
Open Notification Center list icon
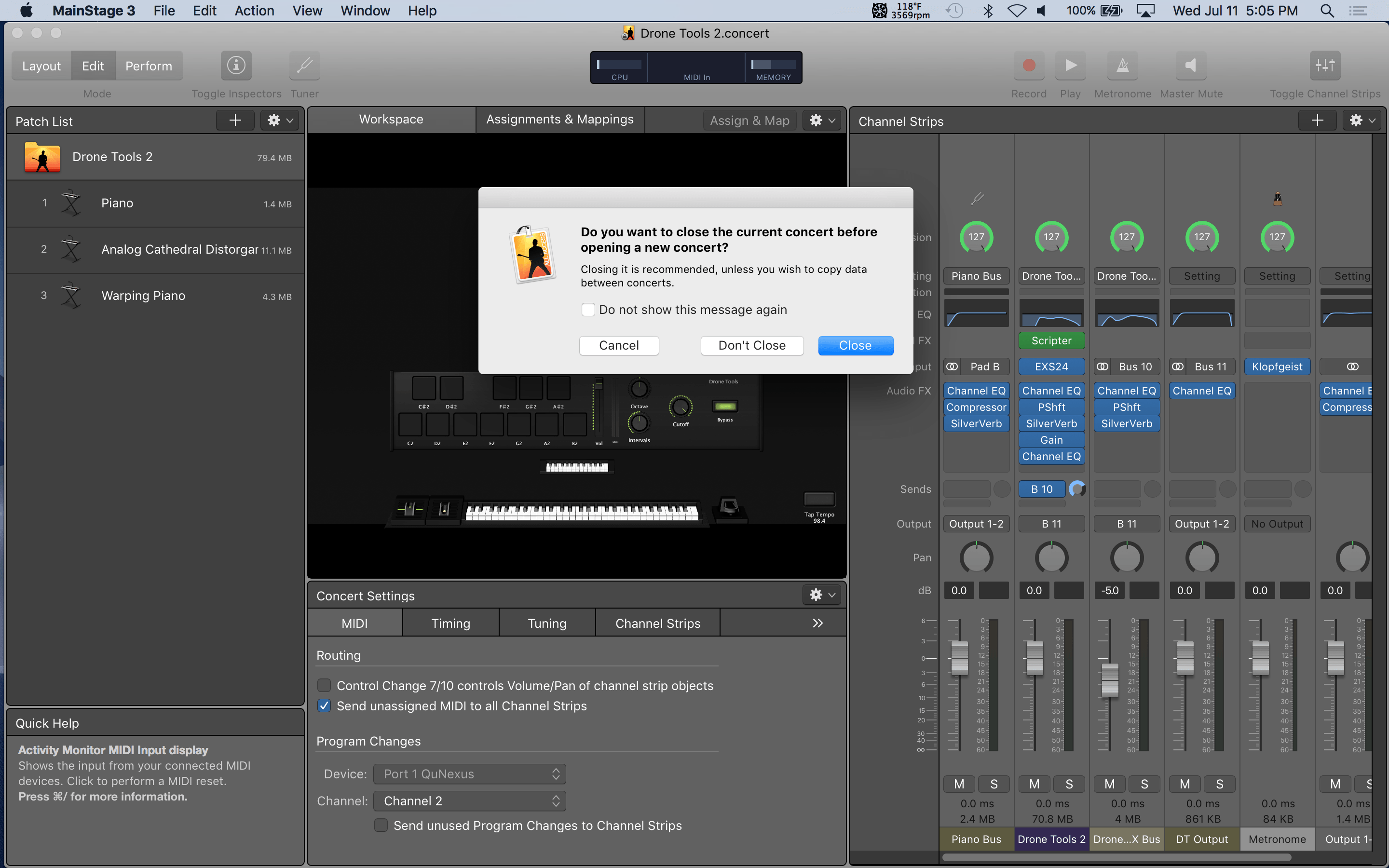(x=1358, y=10)
